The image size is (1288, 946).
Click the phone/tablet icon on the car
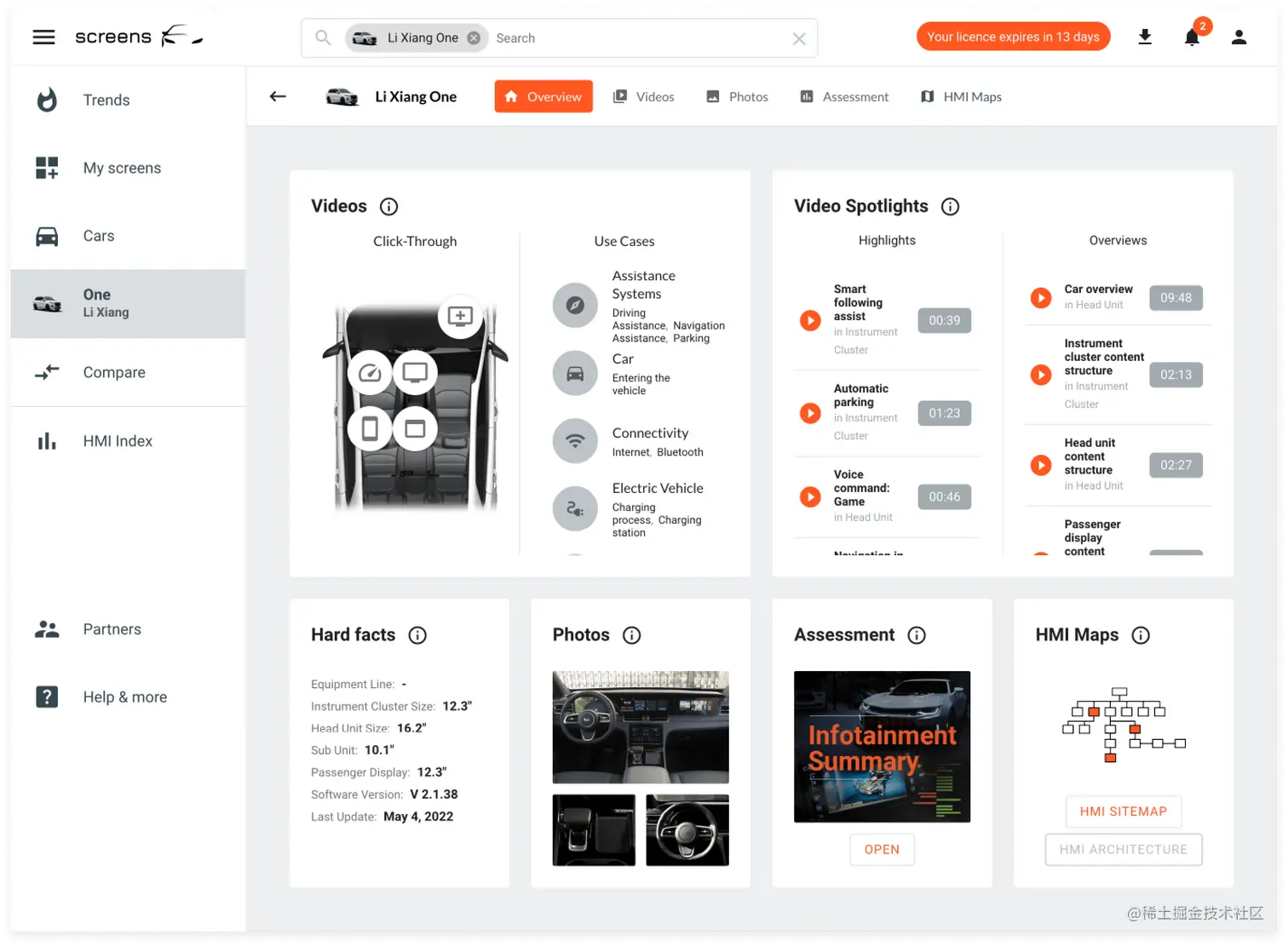[x=370, y=428]
